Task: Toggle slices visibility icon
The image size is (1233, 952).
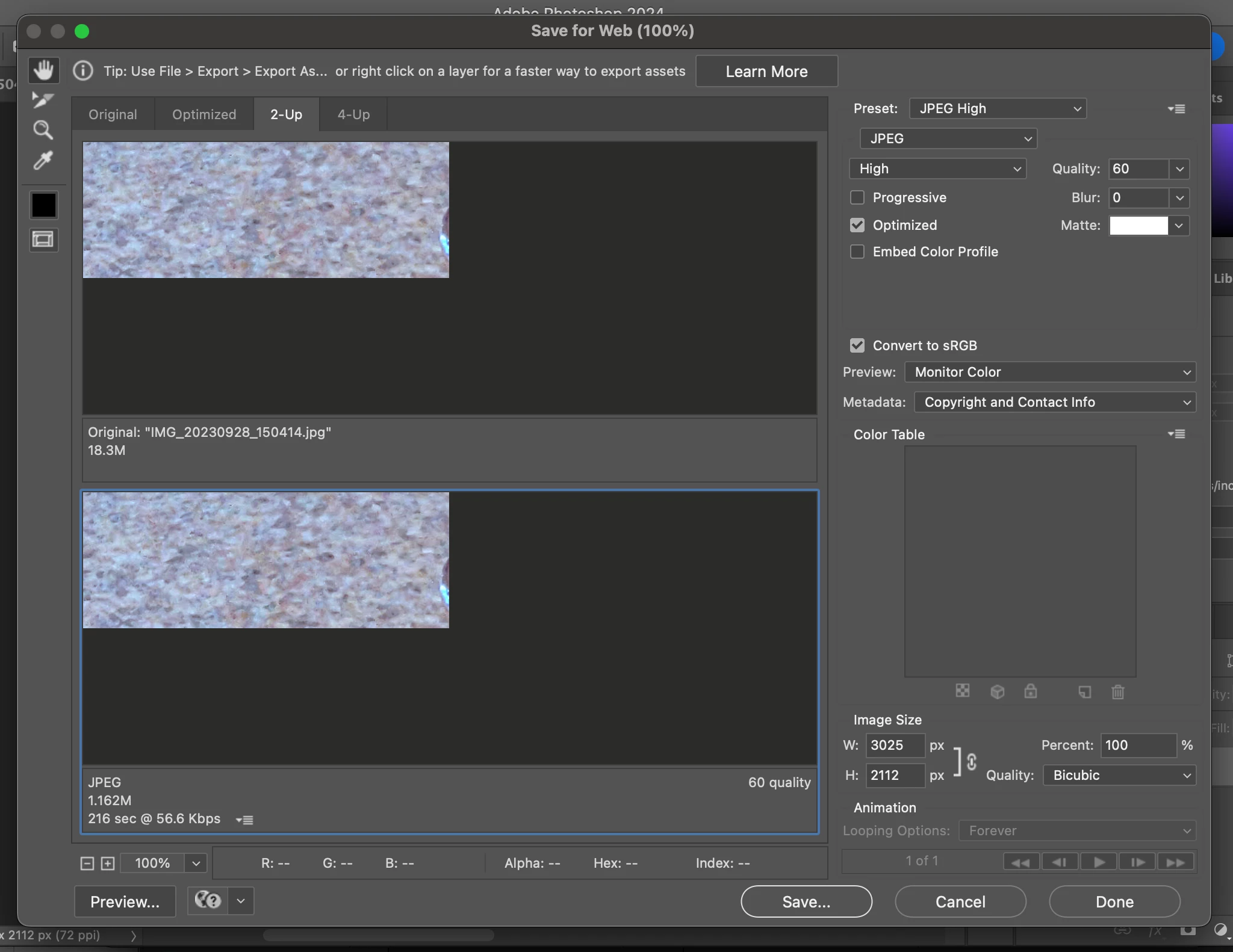Action: click(43, 240)
